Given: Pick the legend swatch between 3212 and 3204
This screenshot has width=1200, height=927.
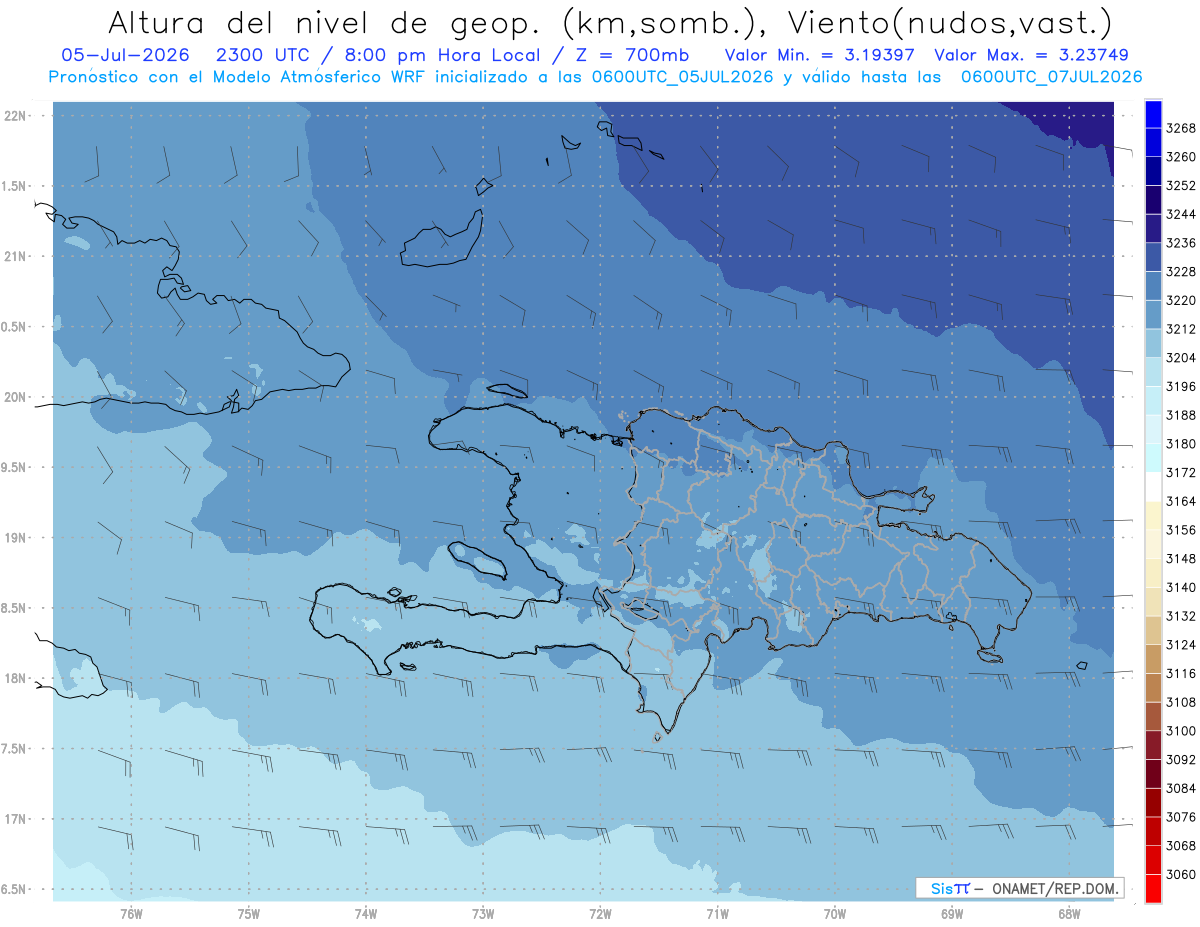Looking at the screenshot, I should pos(1152,343).
